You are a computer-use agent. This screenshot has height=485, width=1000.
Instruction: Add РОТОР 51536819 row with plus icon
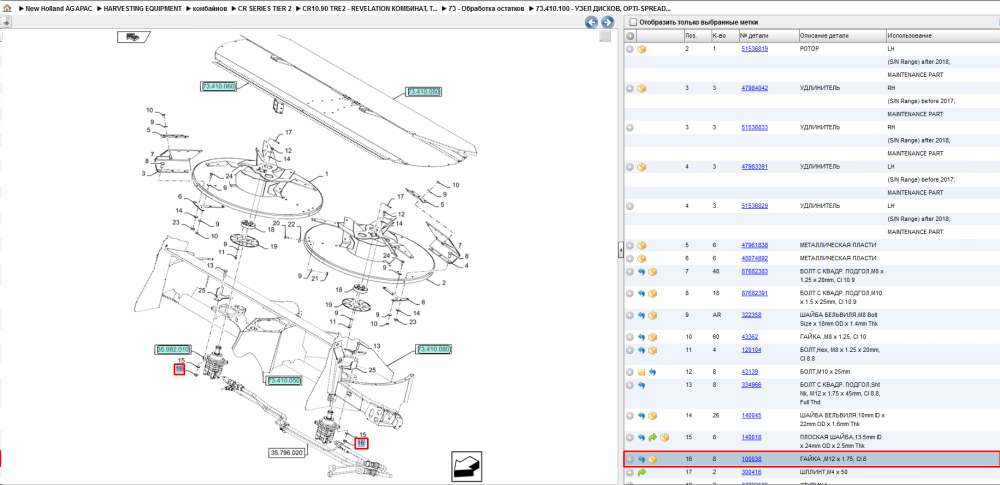[630, 49]
